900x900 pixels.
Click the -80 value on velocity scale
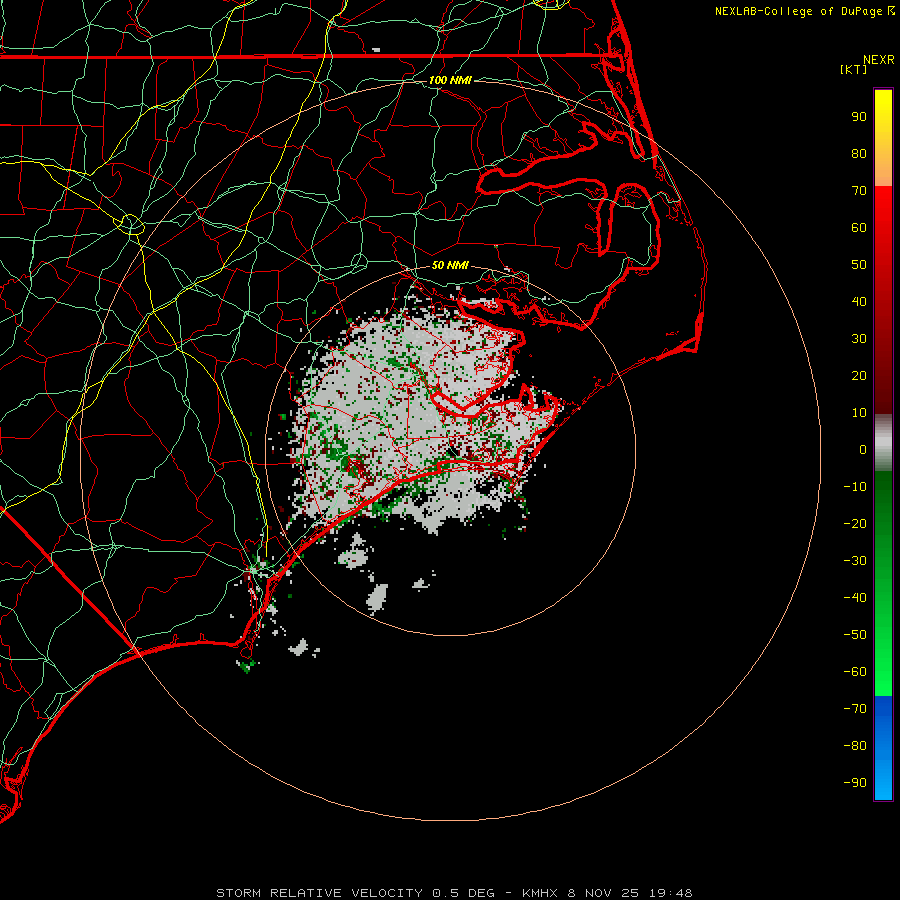[855, 746]
